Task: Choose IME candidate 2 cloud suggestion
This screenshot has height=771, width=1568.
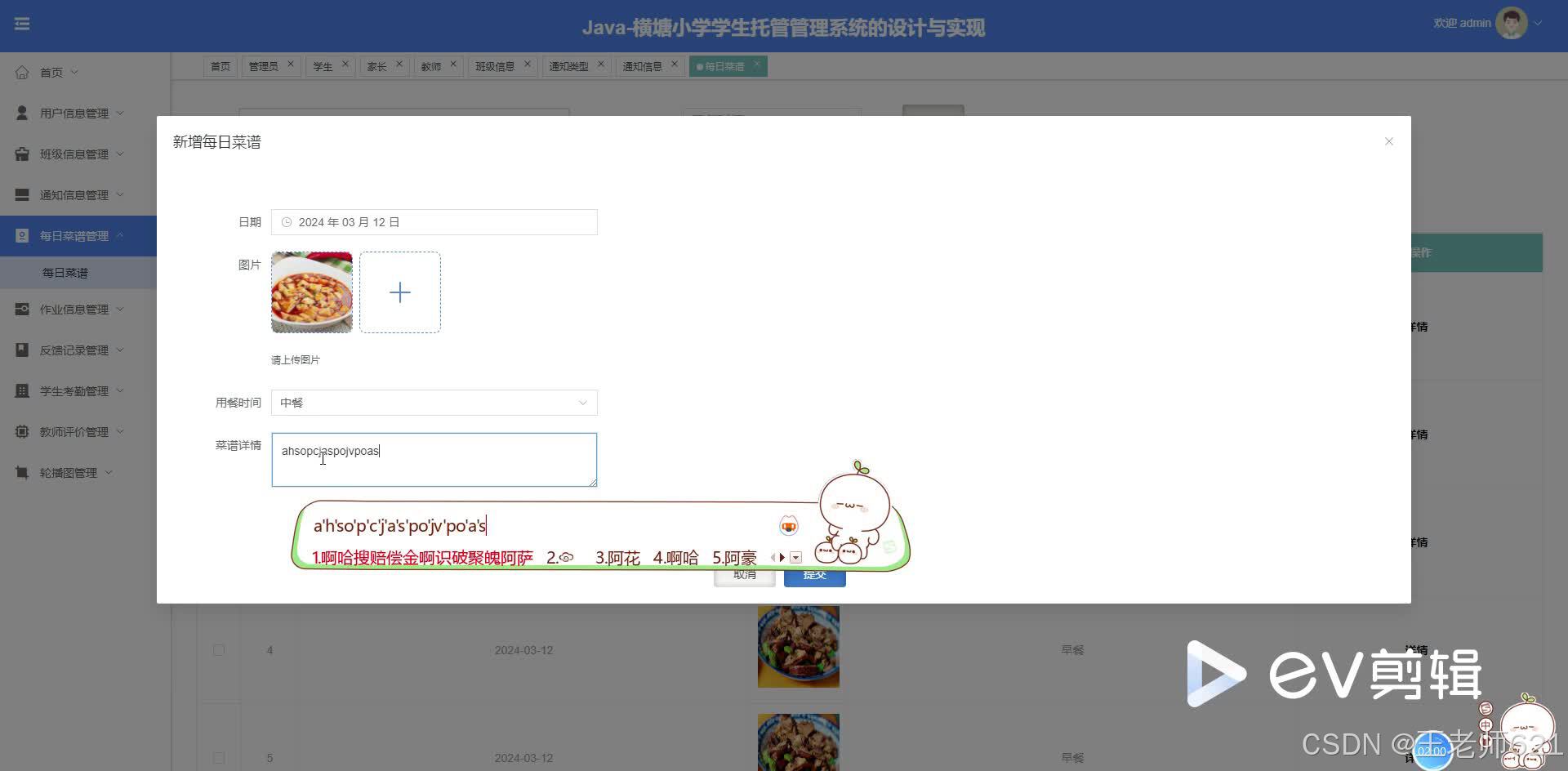Action: [560, 558]
